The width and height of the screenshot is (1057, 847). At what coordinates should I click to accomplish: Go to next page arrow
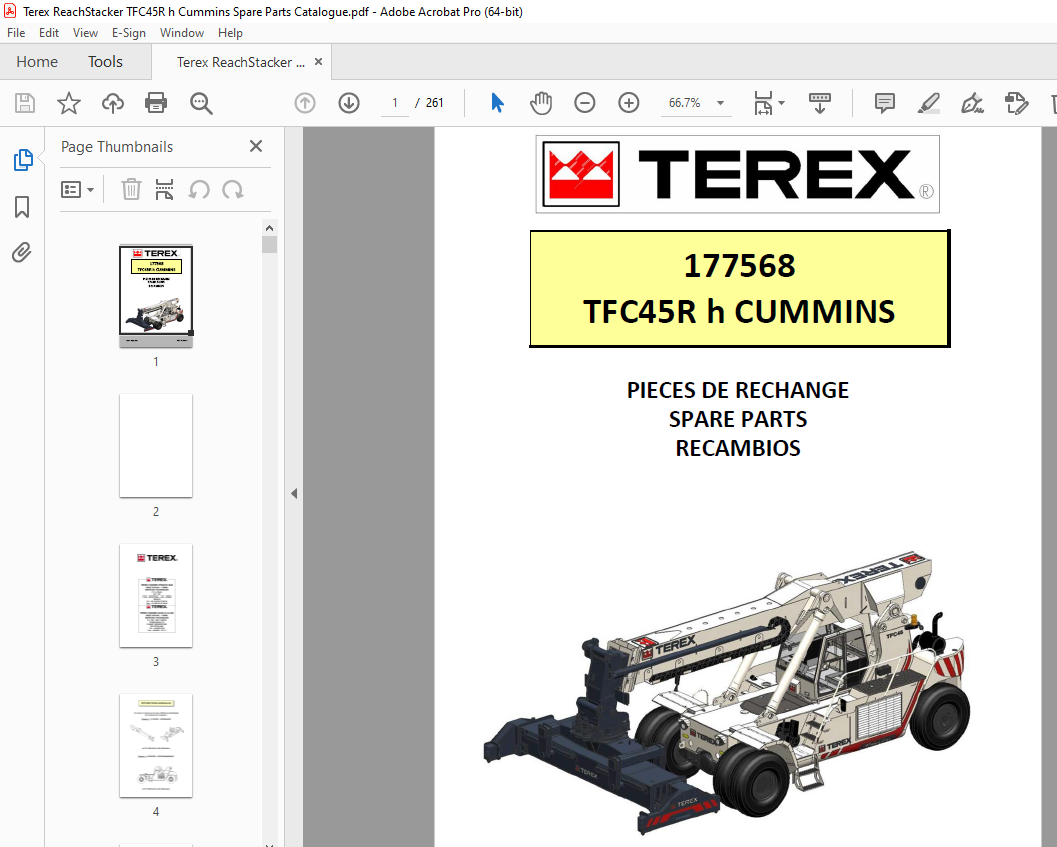pos(349,103)
